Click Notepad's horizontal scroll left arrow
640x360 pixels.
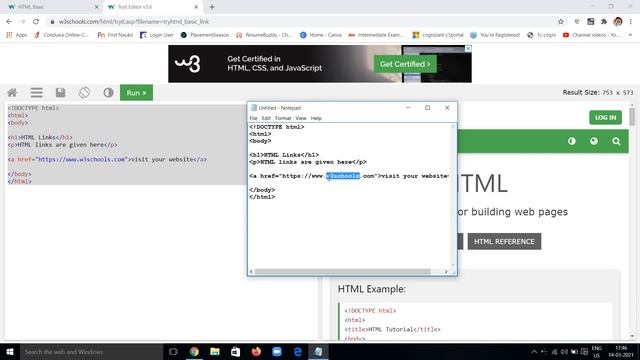point(251,271)
